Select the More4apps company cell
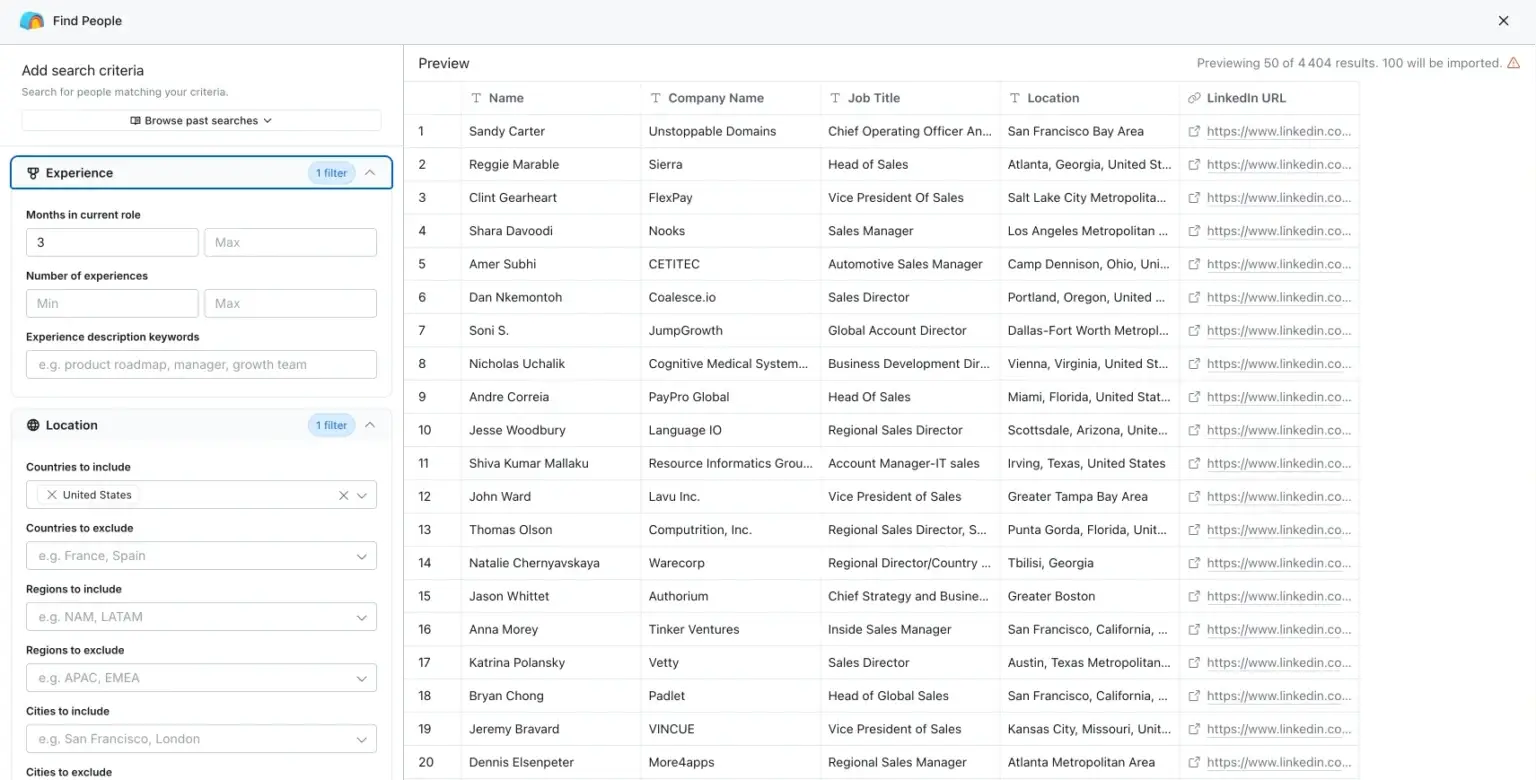The width and height of the screenshot is (1536, 780). [731, 762]
